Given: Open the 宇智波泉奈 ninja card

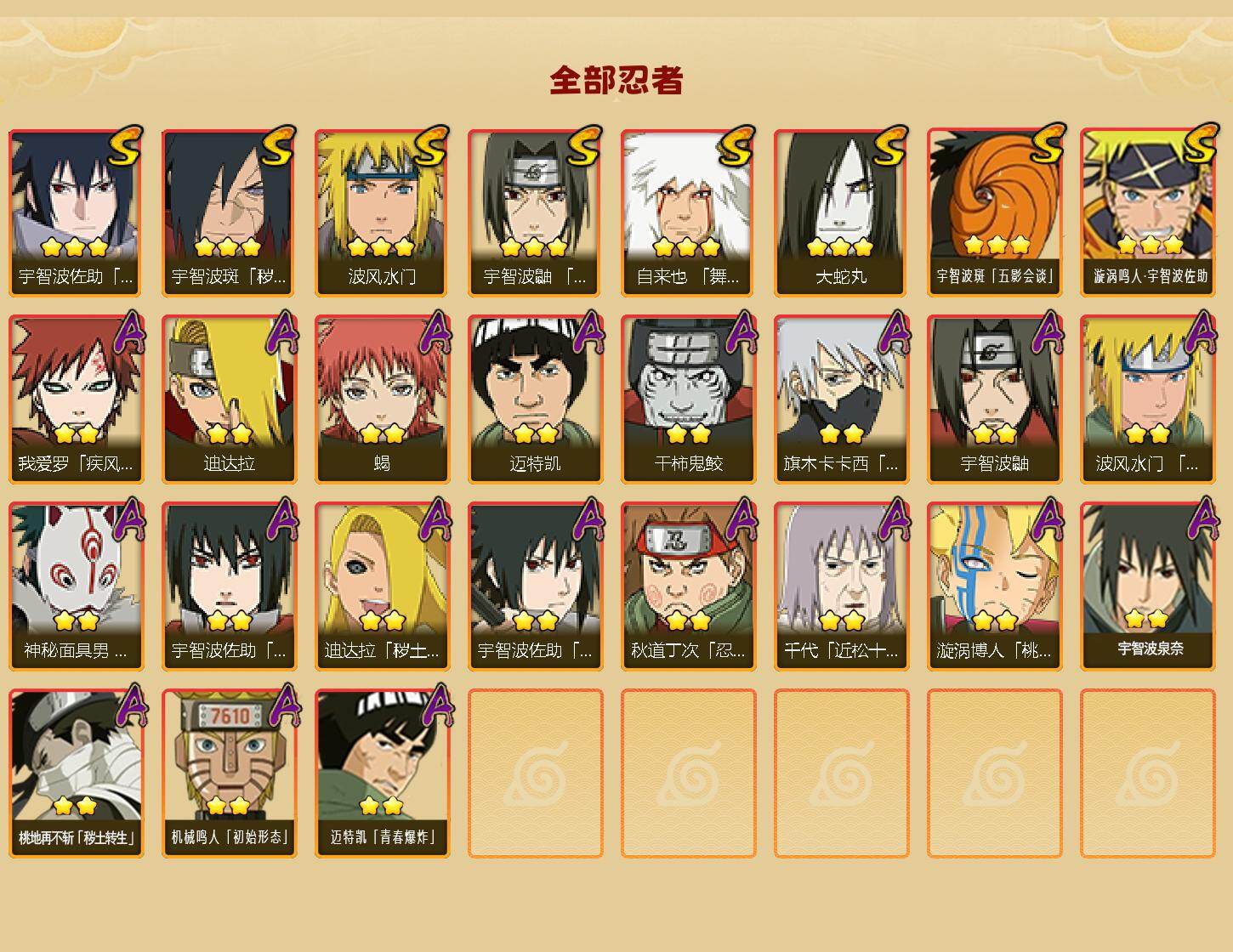Looking at the screenshot, I should coord(1147,586).
